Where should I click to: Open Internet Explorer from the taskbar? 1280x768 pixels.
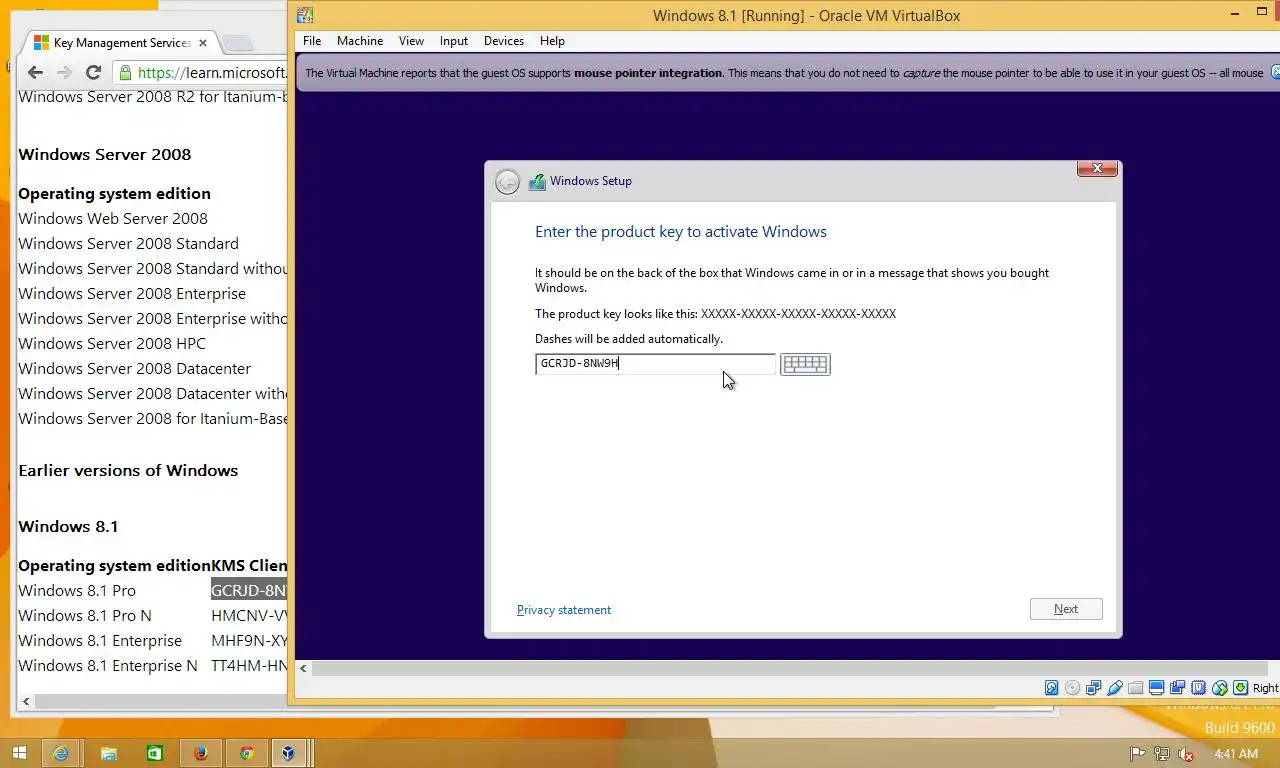(61, 753)
